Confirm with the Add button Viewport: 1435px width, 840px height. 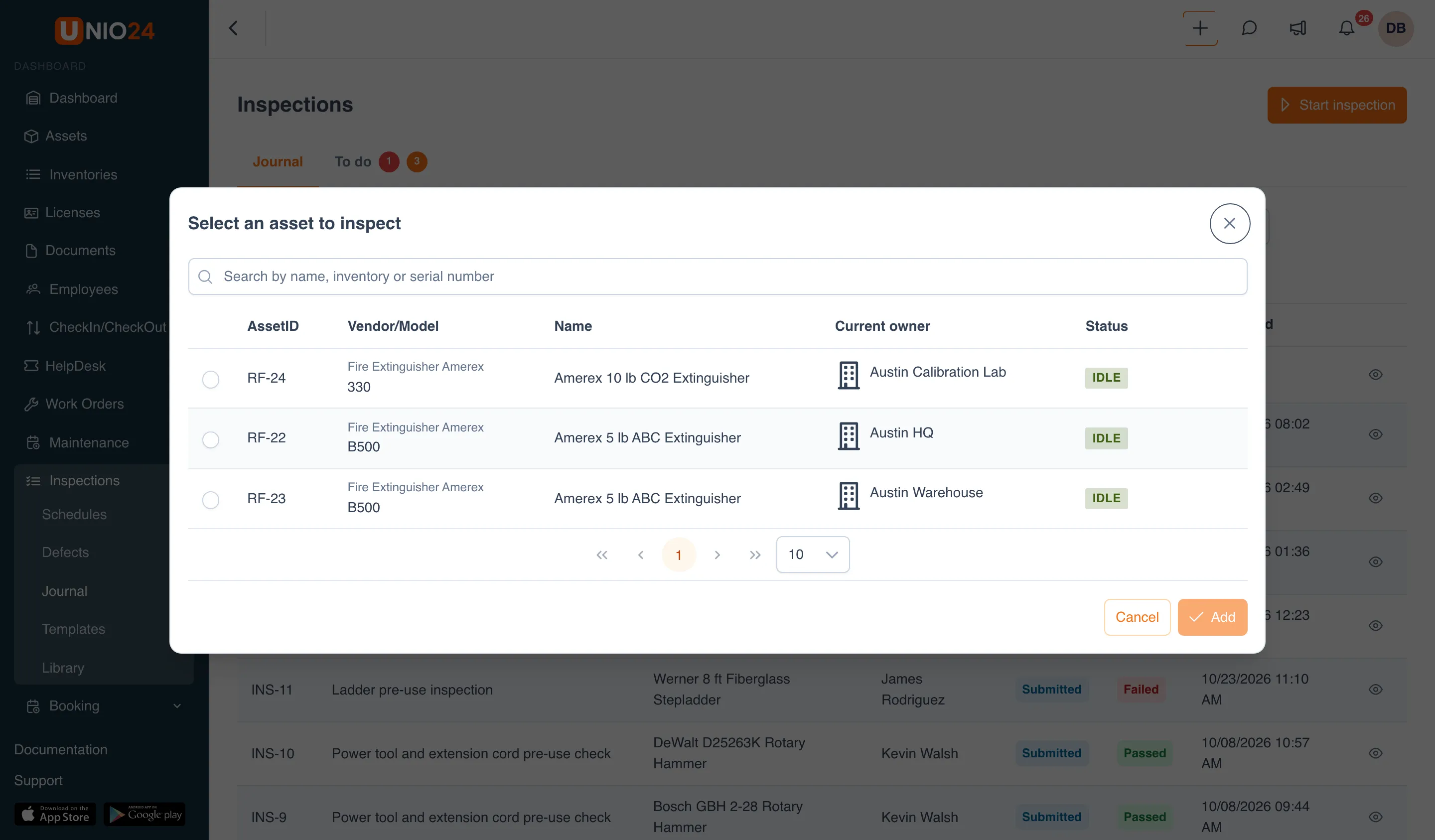point(1212,617)
